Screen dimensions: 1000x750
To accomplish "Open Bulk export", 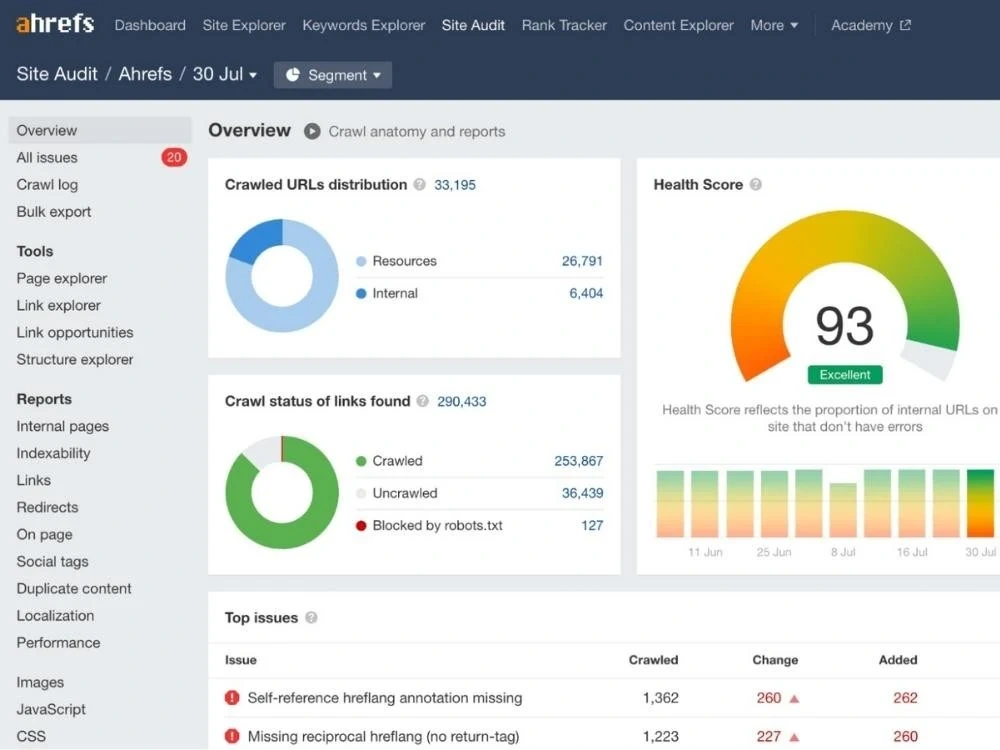I will pyautogui.click(x=54, y=212).
